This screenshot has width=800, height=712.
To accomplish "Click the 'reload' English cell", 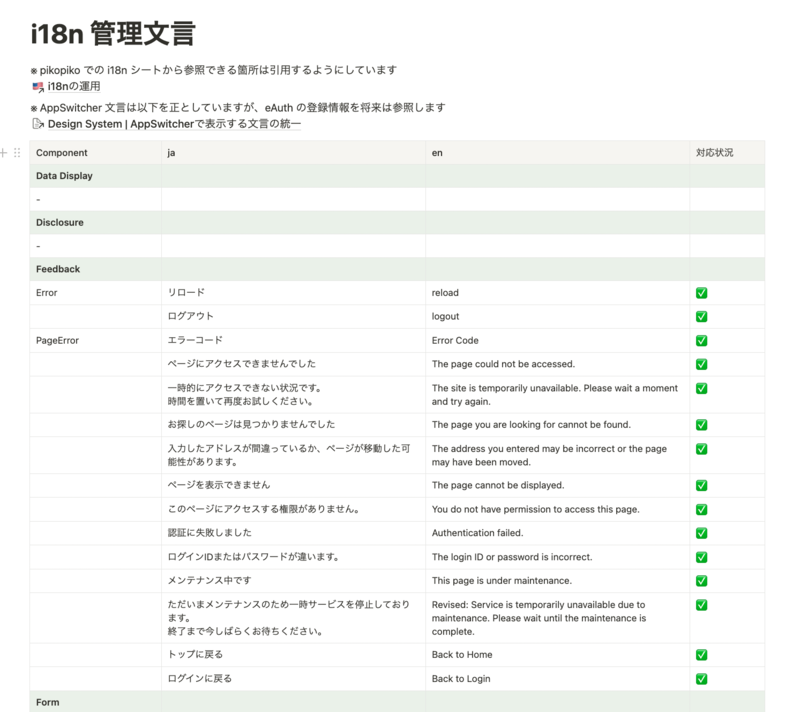I will coord(558,293).
